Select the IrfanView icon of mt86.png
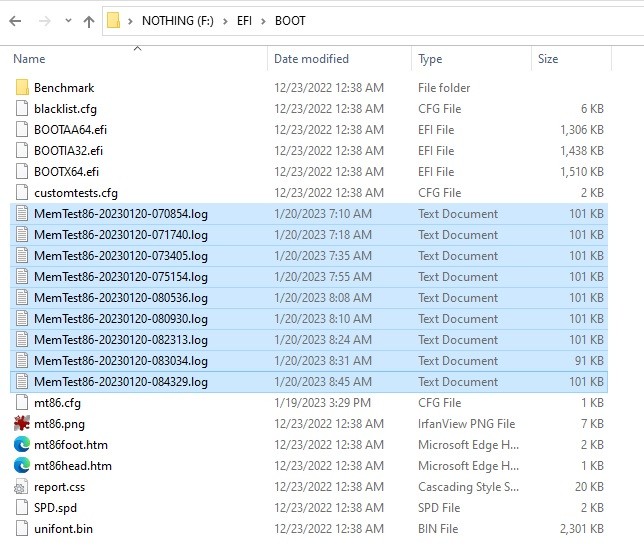Viewport: 644px width, 553px height. 22,423
